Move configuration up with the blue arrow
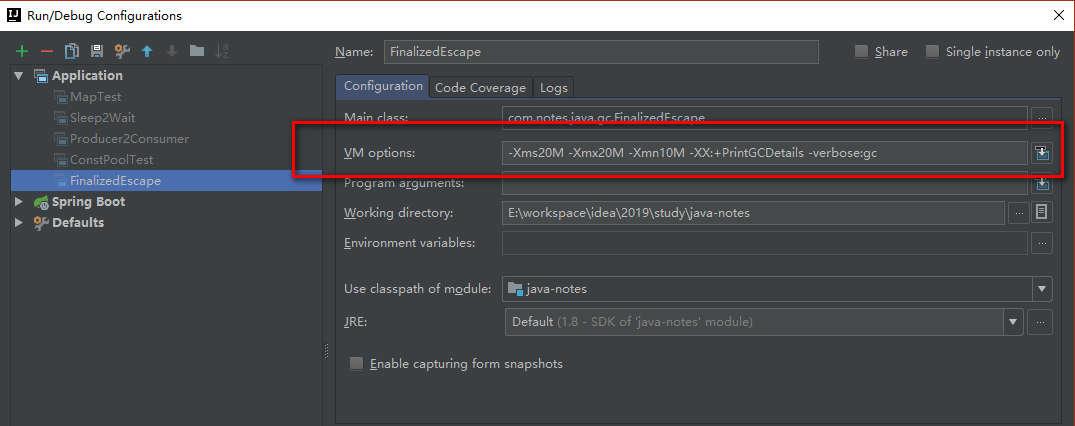Image resolution: width=1075 pixels, height=426 pixels. (x=147, y=51)
